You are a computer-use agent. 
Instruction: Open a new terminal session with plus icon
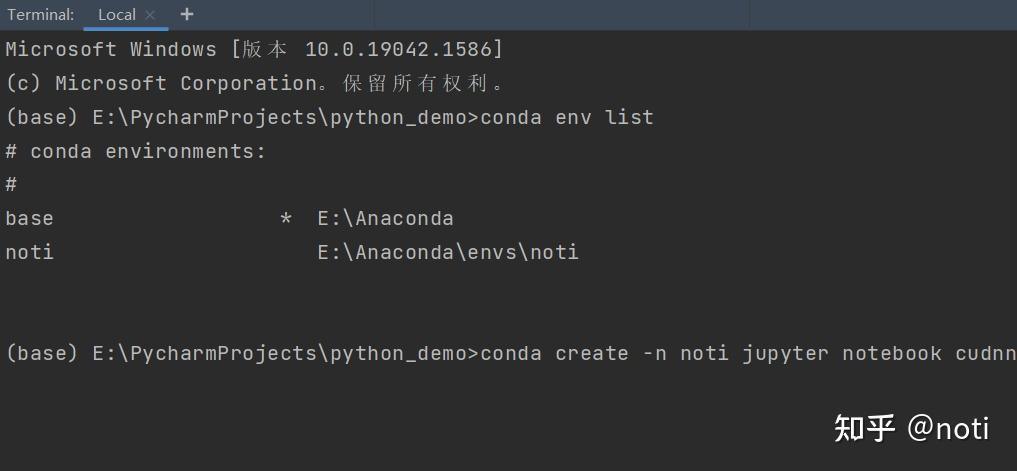[187, 15]
